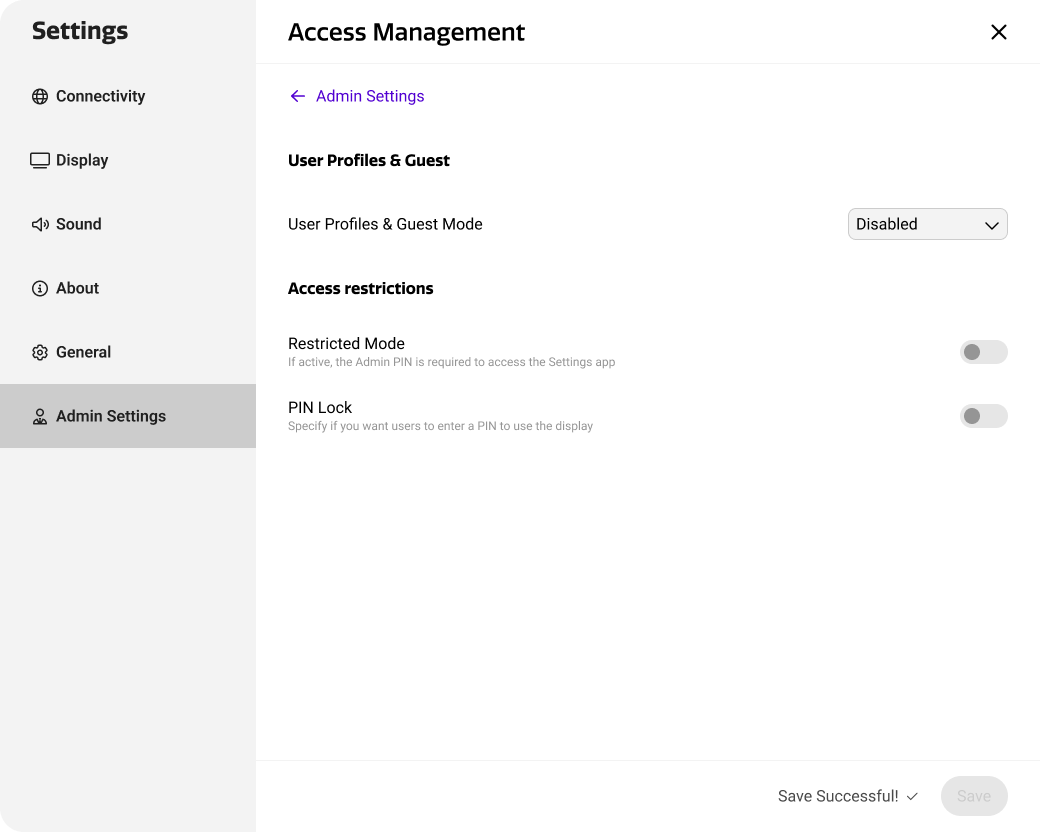
Task: Click the back arrow beside Admin Settings
Action: click(297, 96)
